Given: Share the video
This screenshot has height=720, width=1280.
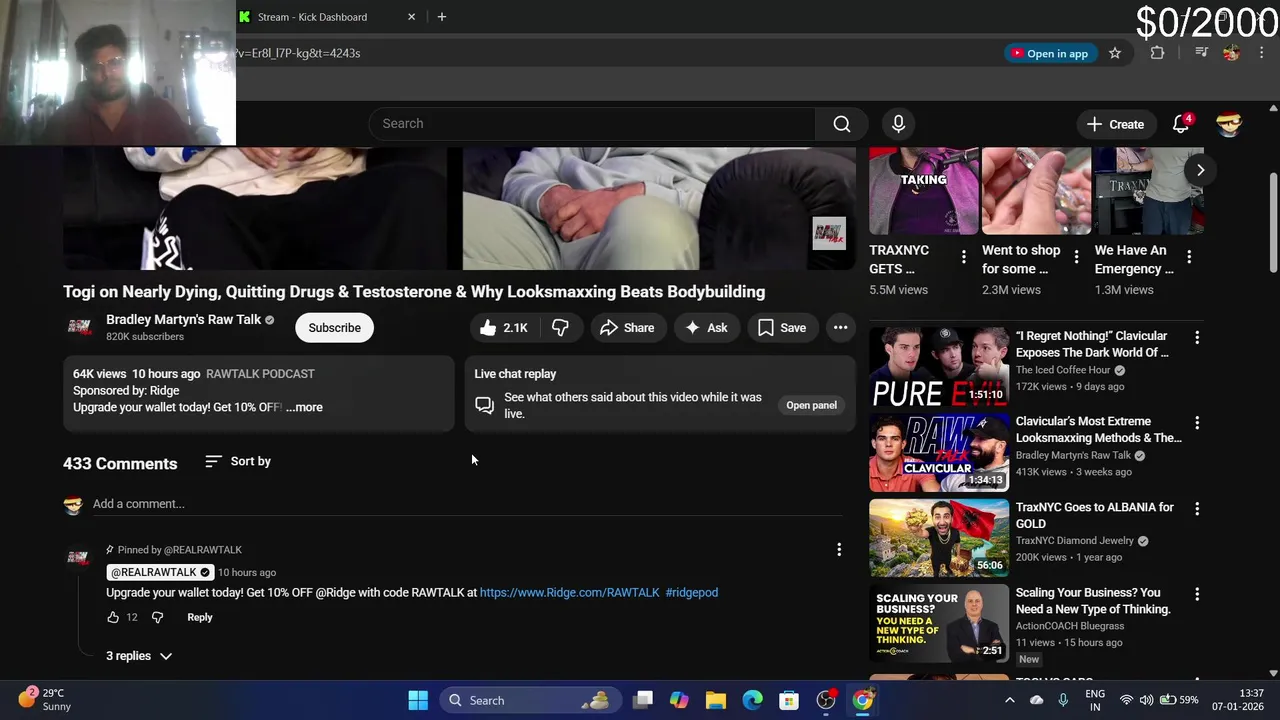Looking at the screenshot, I should click(x=627, y=328).
